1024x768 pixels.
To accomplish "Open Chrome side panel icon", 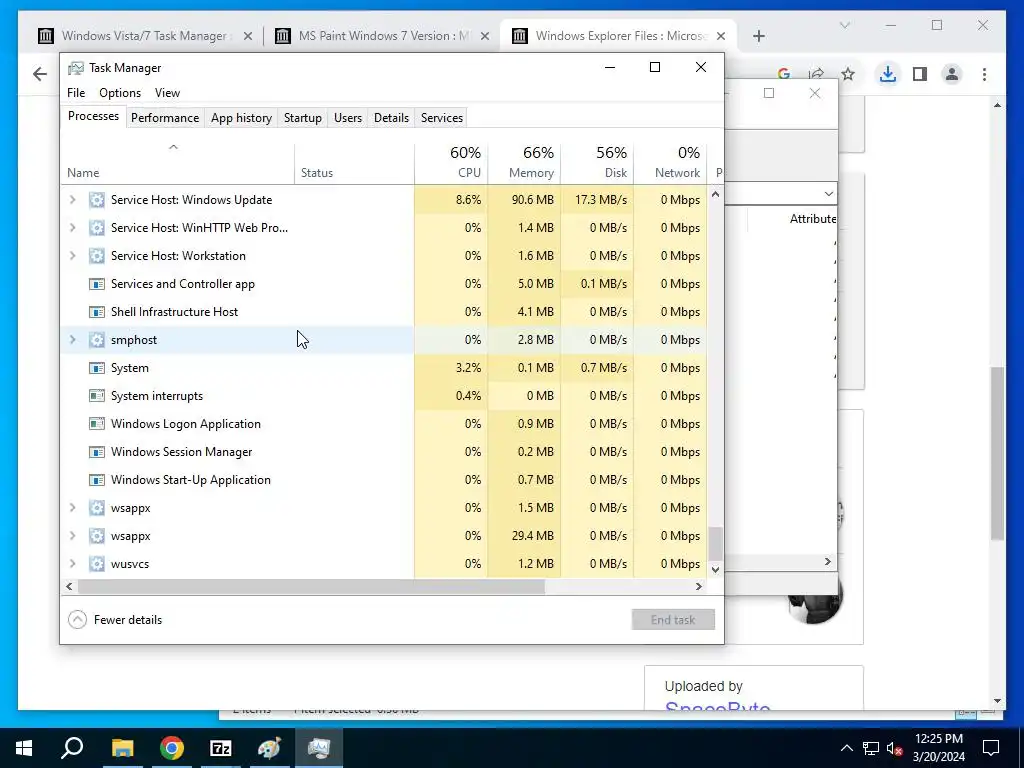I will 920,74.
